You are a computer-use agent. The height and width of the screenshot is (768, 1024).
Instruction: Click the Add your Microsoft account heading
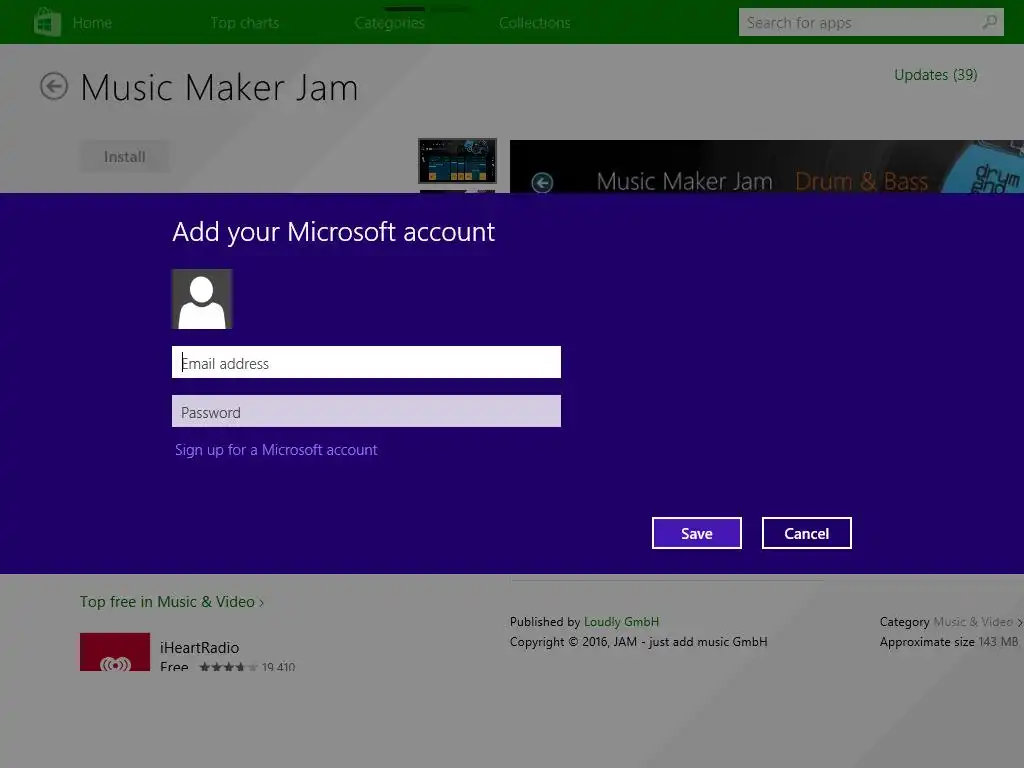(334, 232)
